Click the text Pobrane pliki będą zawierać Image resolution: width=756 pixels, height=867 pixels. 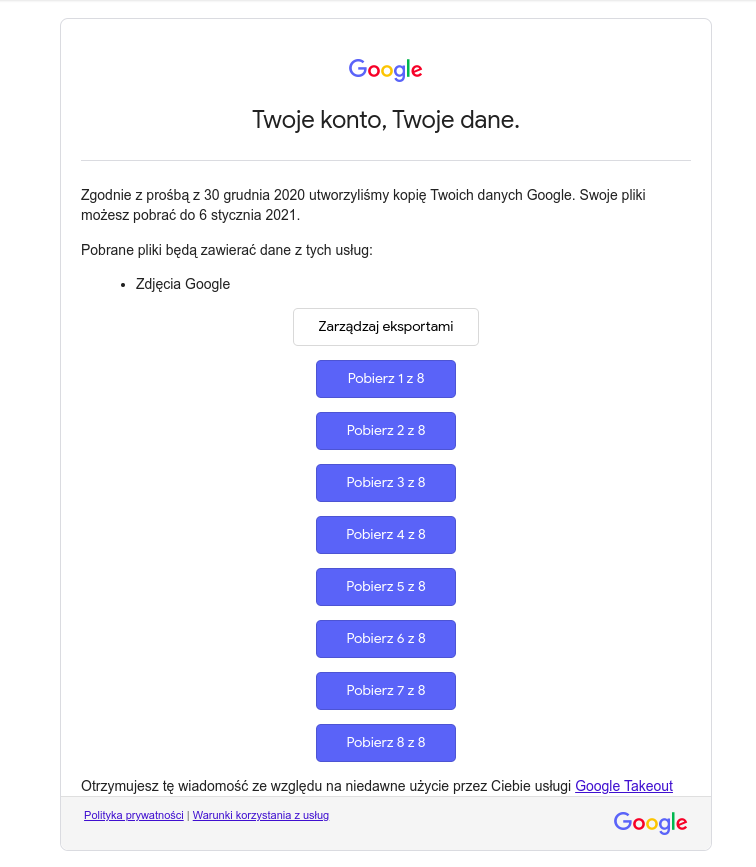pos(226,249)
